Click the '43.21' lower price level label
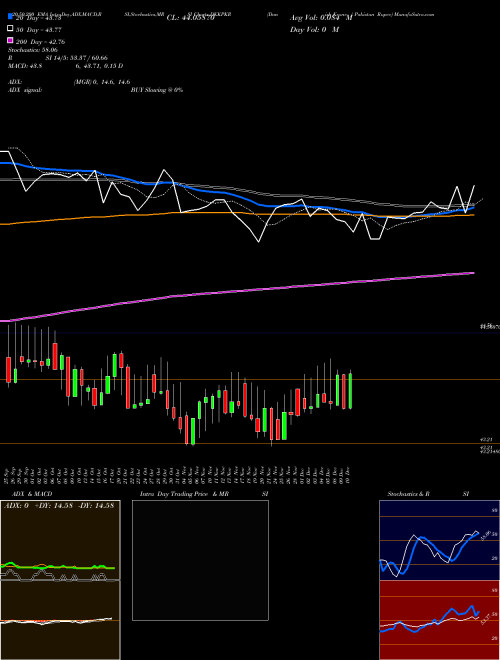The height and width of the screenshot is (660, 500). pyautogui.click(x=485, y=439)
